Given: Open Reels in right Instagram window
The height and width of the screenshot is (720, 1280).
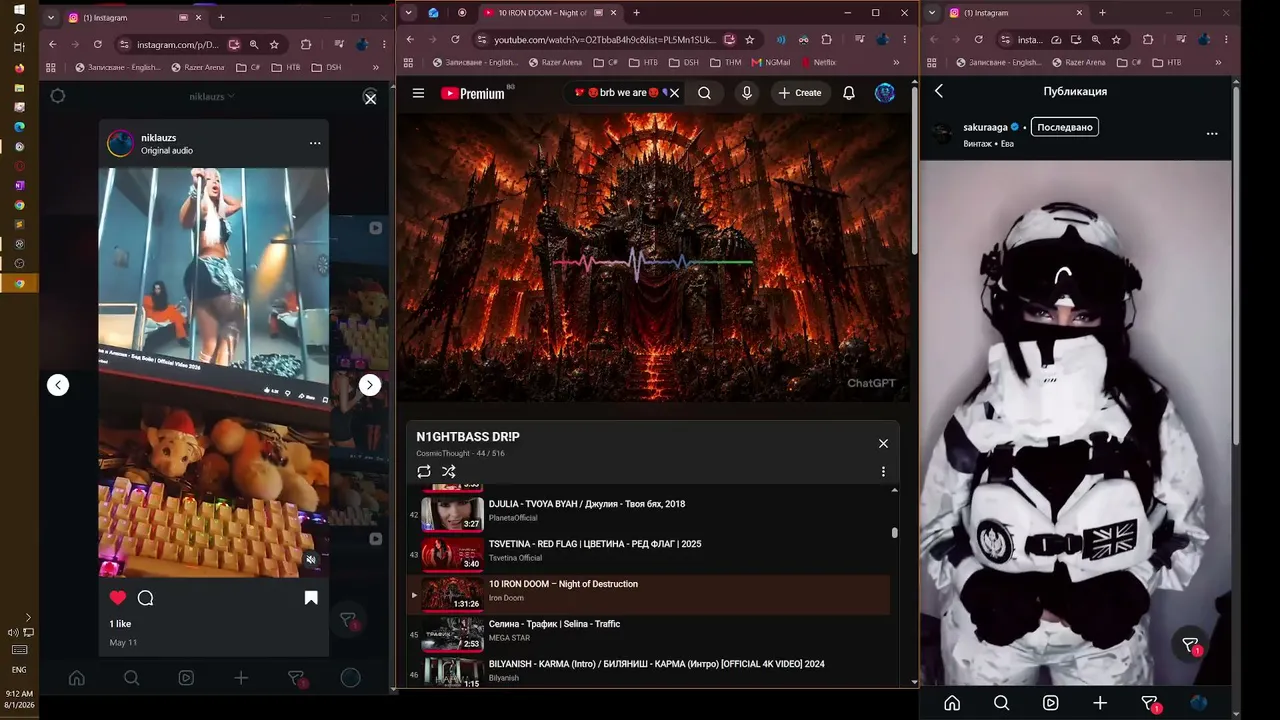Looking at the screenshot, I should [1051, 703].
